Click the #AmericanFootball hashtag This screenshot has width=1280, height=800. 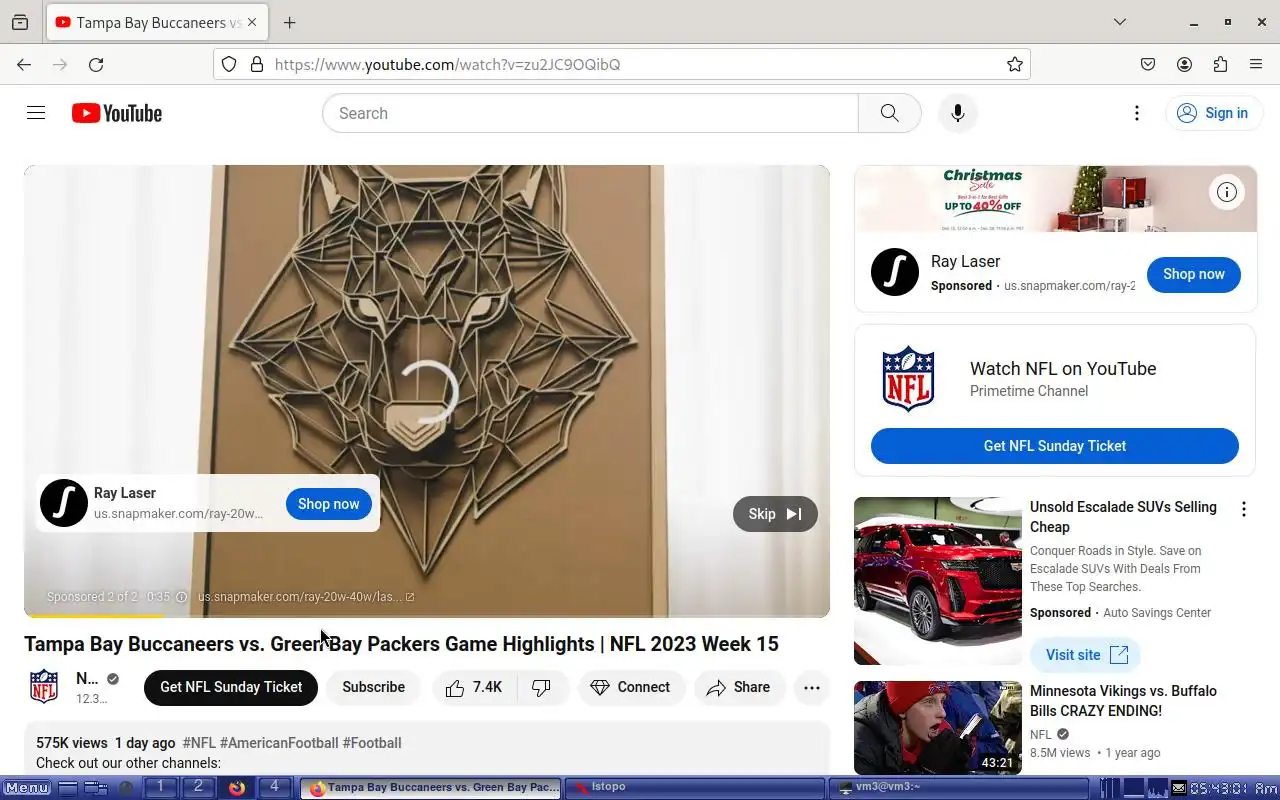[x=279, y=743]
